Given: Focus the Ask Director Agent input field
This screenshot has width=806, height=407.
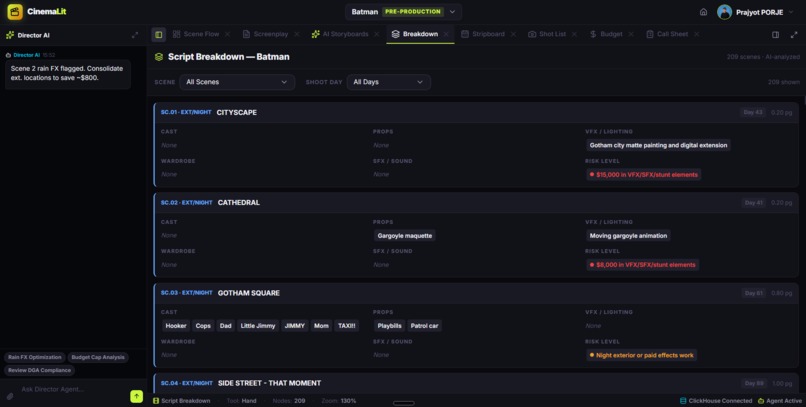Looking at the screenshot, I should tap(72, 390).
